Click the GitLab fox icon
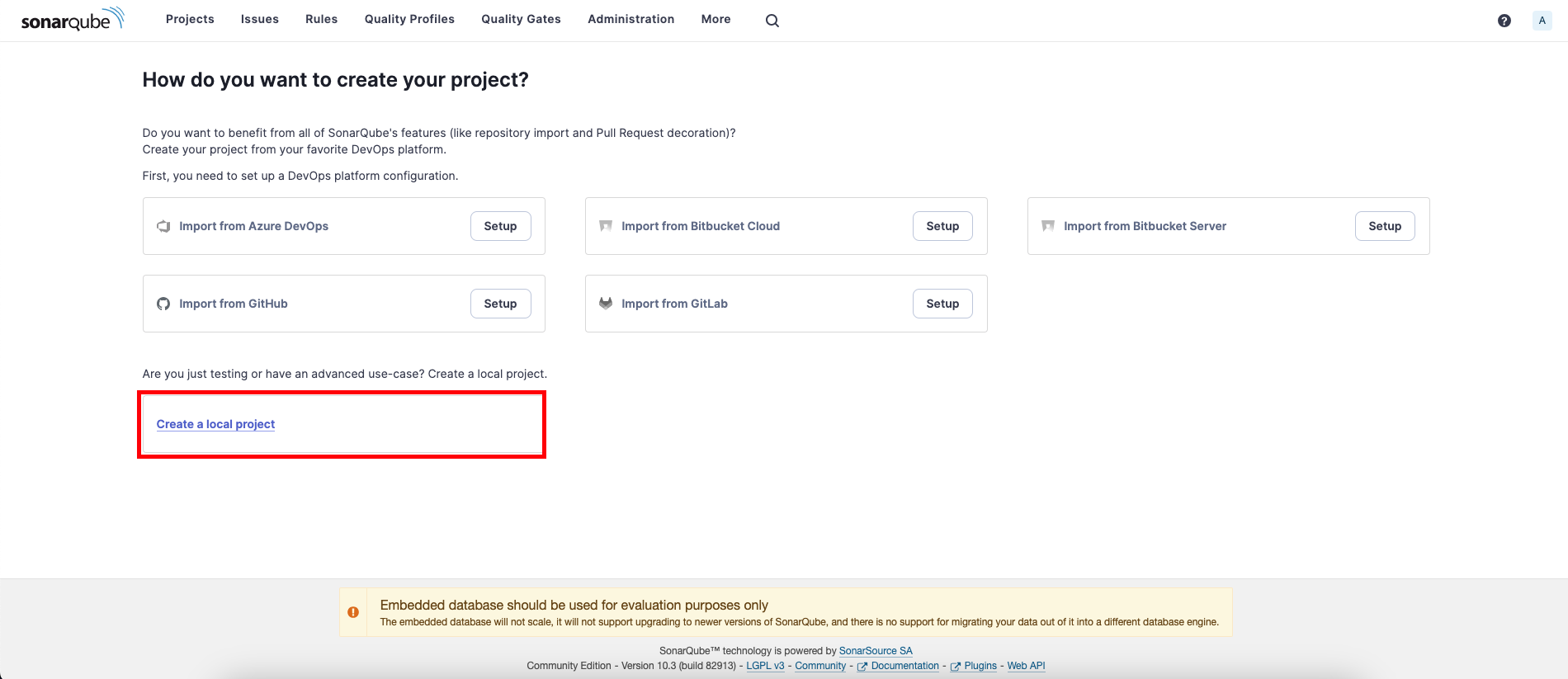Image resolution: width=1568 pixels, height=679 pixels. [606, 304]
